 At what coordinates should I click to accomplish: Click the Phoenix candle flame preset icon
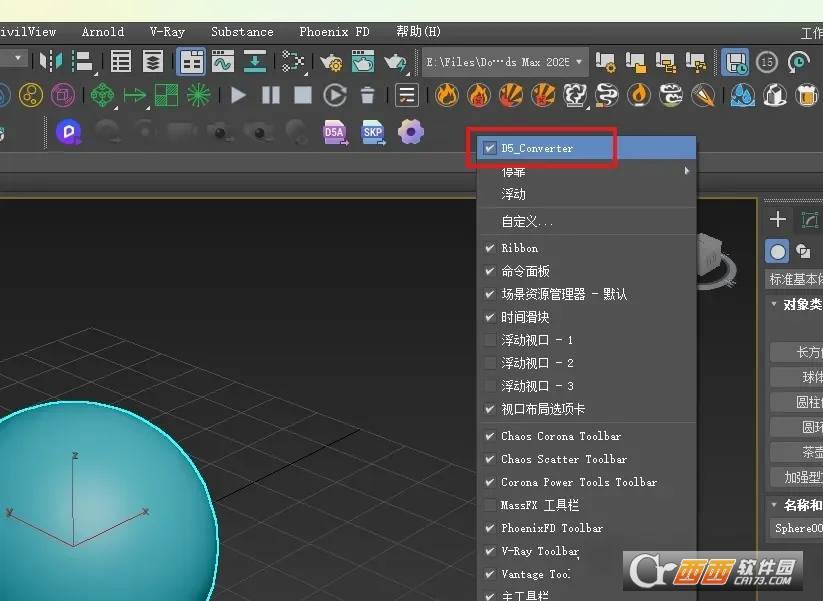pos(639,96)
